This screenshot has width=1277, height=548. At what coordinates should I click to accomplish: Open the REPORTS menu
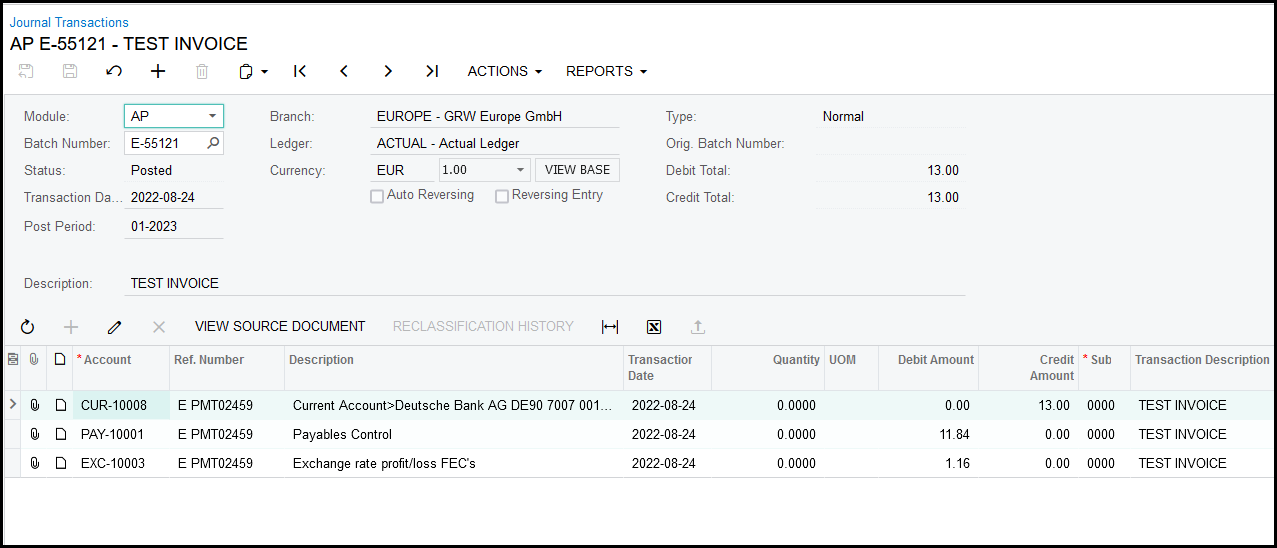tap(606, 71)
